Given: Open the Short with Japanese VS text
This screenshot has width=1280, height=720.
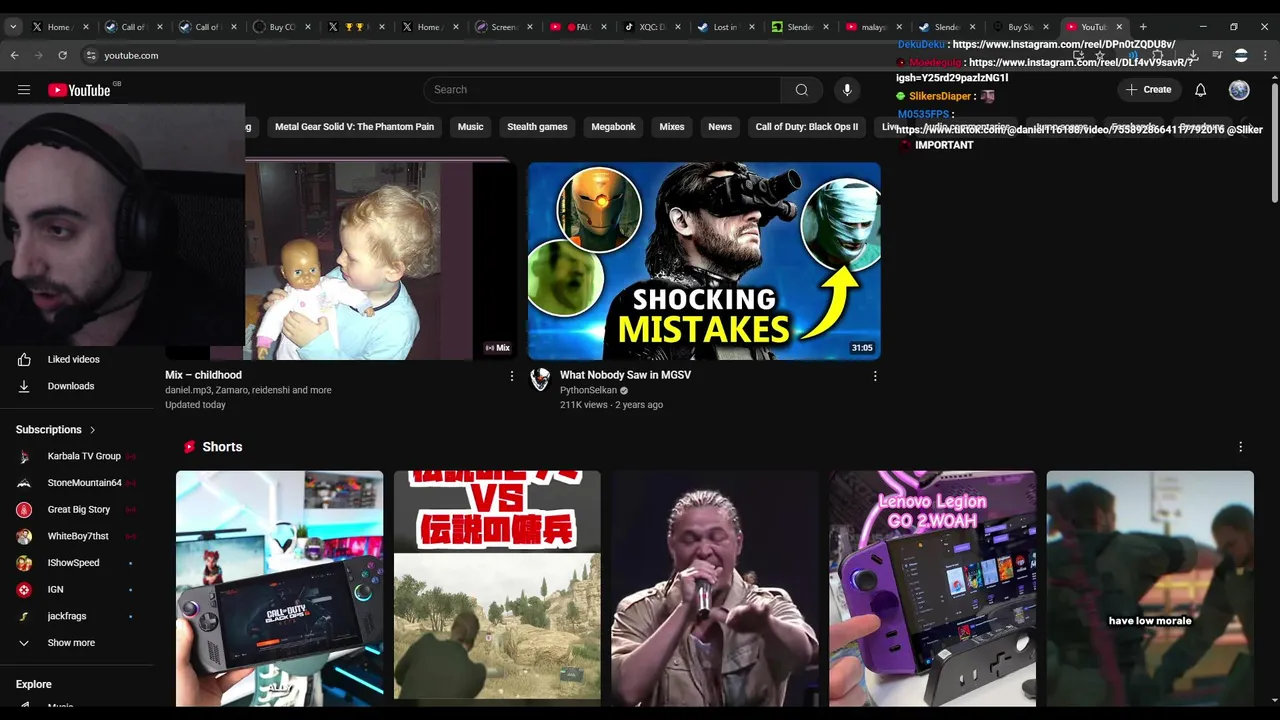Looking at the screenshot, I should [497, 589].
